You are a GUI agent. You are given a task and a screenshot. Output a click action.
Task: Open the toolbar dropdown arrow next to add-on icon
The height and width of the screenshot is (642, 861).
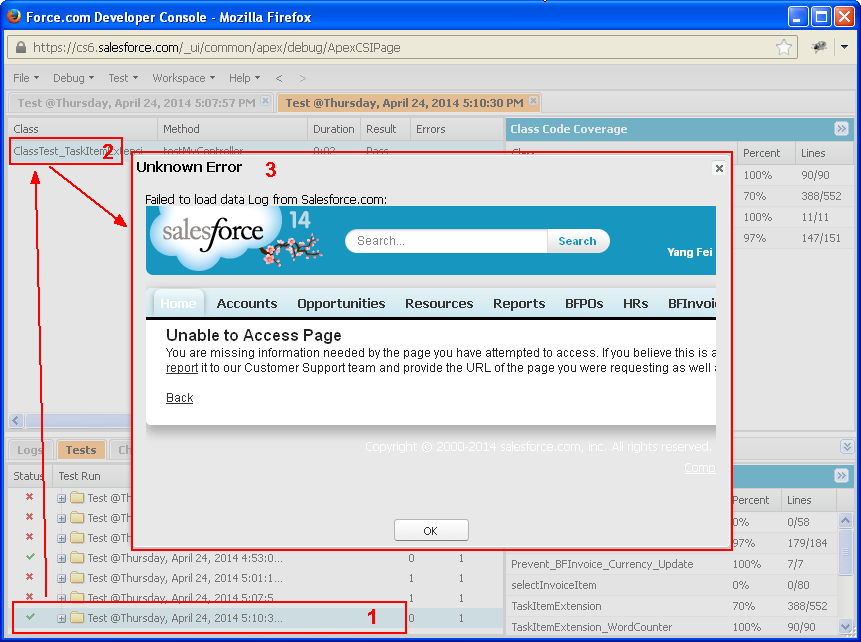[845, 47]
